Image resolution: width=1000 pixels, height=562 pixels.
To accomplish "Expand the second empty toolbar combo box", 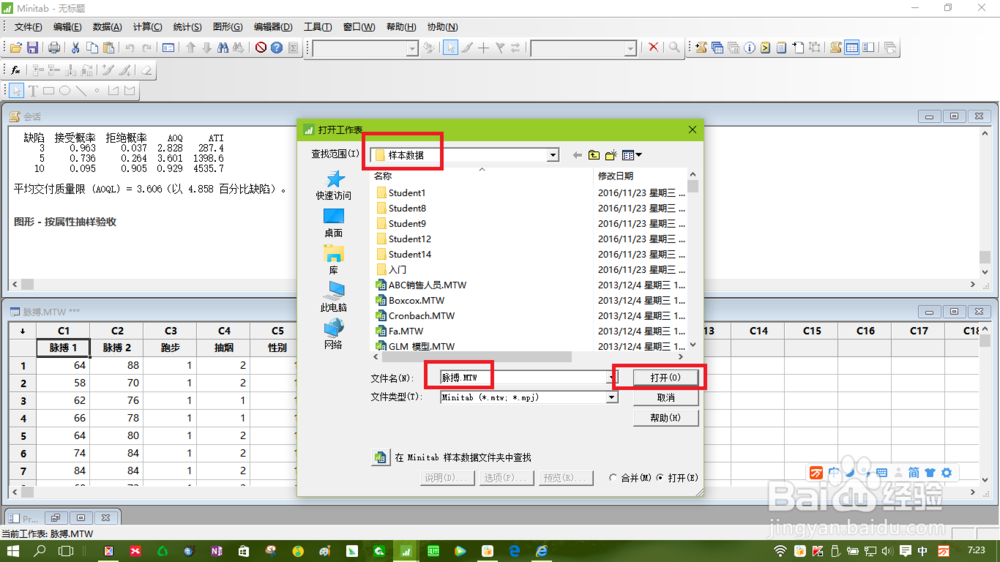I will tap(630, 48).
